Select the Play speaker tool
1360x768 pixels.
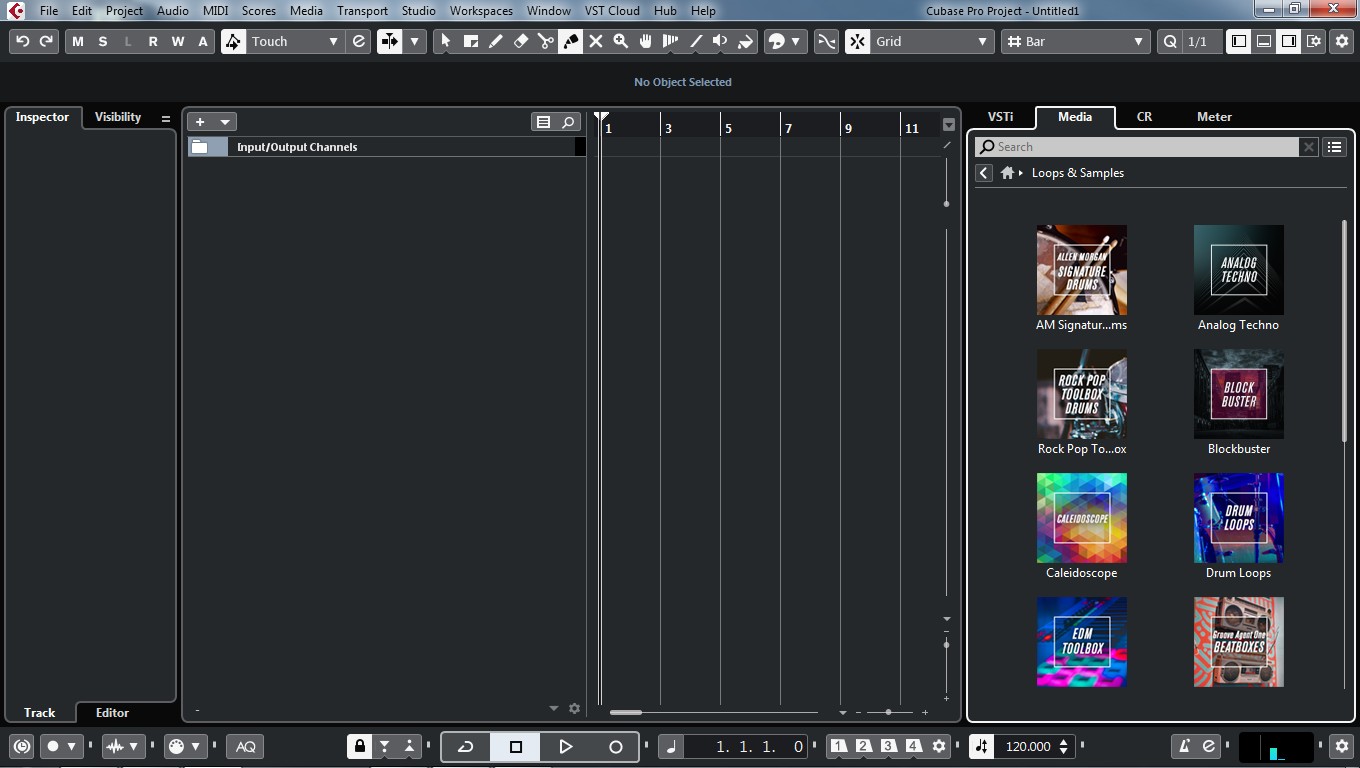pos(720,41)
